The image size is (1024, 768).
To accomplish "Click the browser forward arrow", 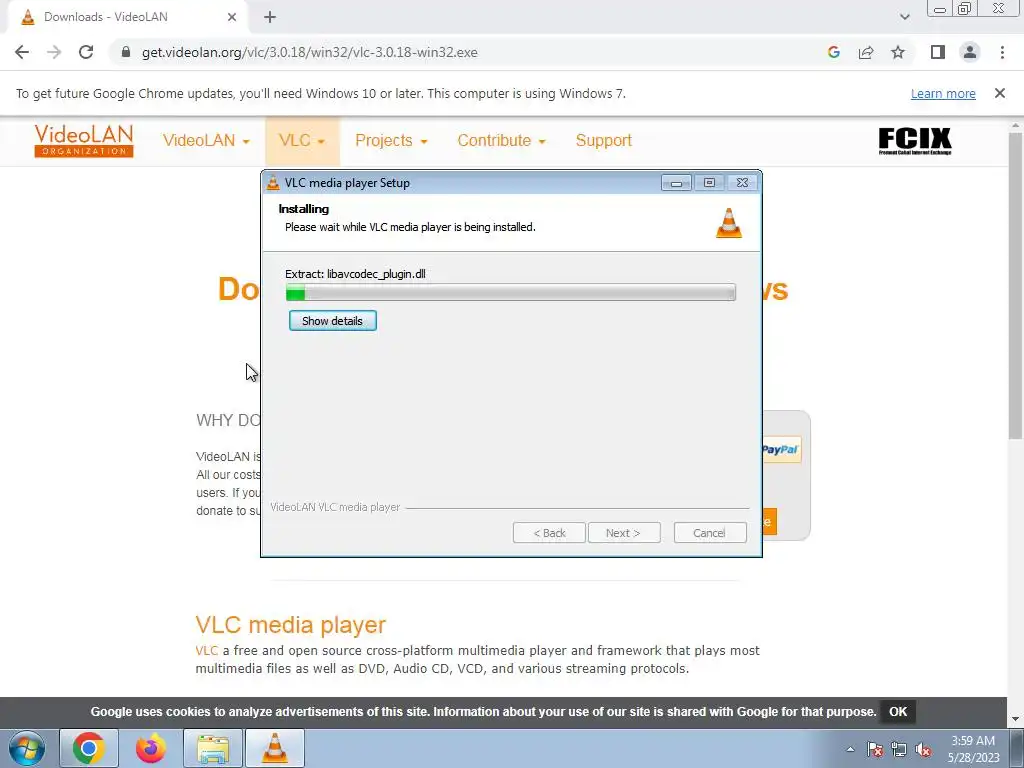I will pyautogui.click(x=54, y=52).
